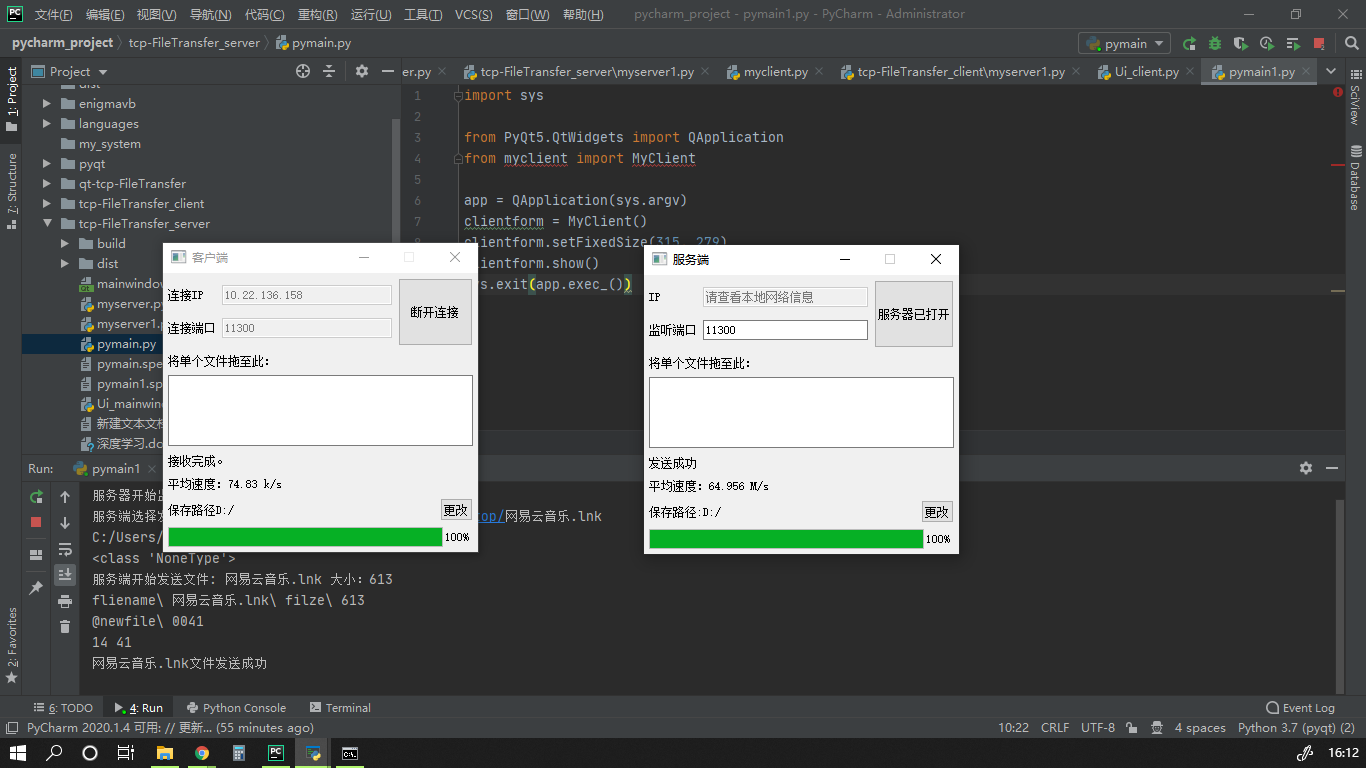The height and width of the screenshot is (768, 1366).
Task: Rerun pymain1 with green rerun arrow
Action: point(36,497)
